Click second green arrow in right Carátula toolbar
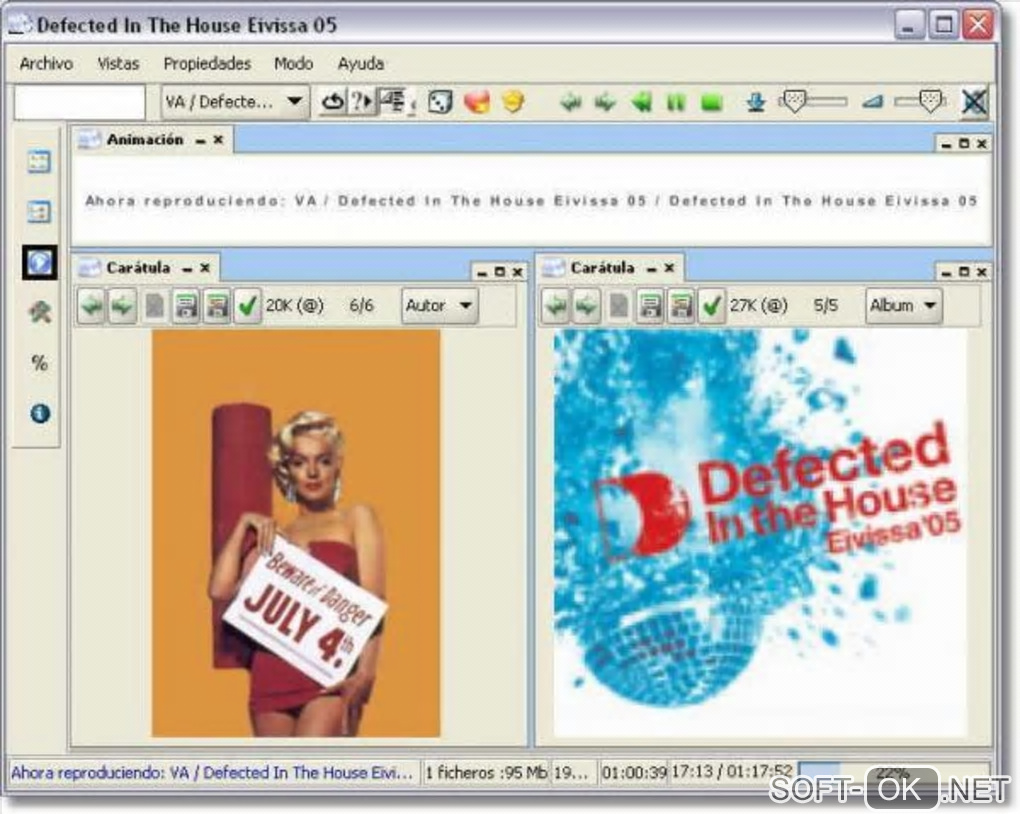Viewport: 1020px width, 814px height. click(x=586, y=305)
